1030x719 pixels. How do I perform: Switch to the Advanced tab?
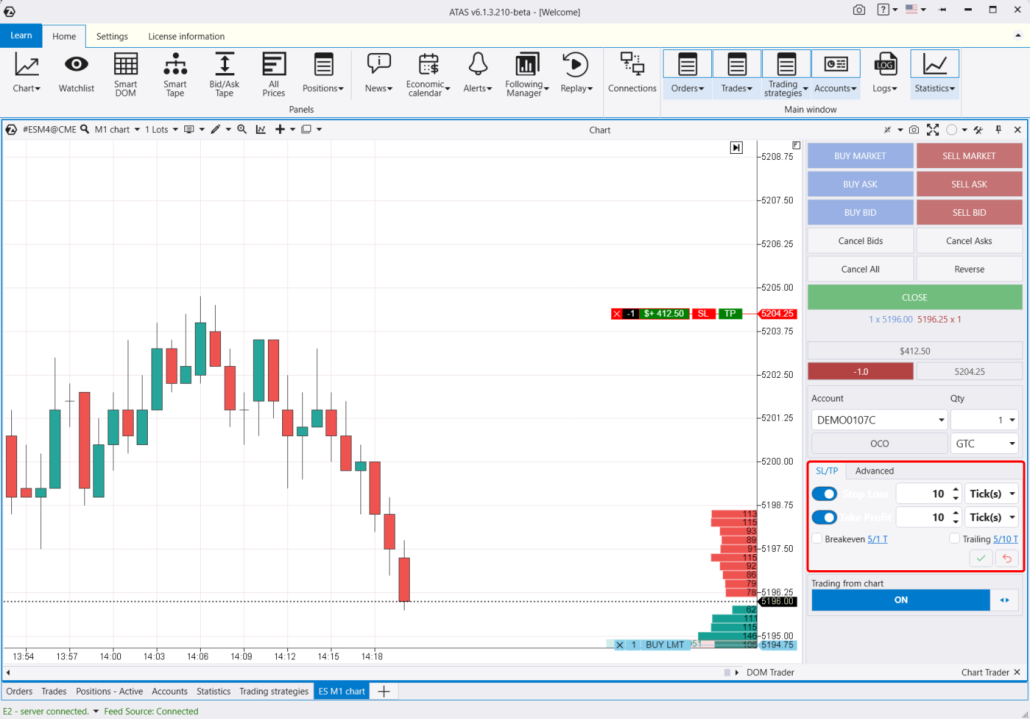(874, 471)
